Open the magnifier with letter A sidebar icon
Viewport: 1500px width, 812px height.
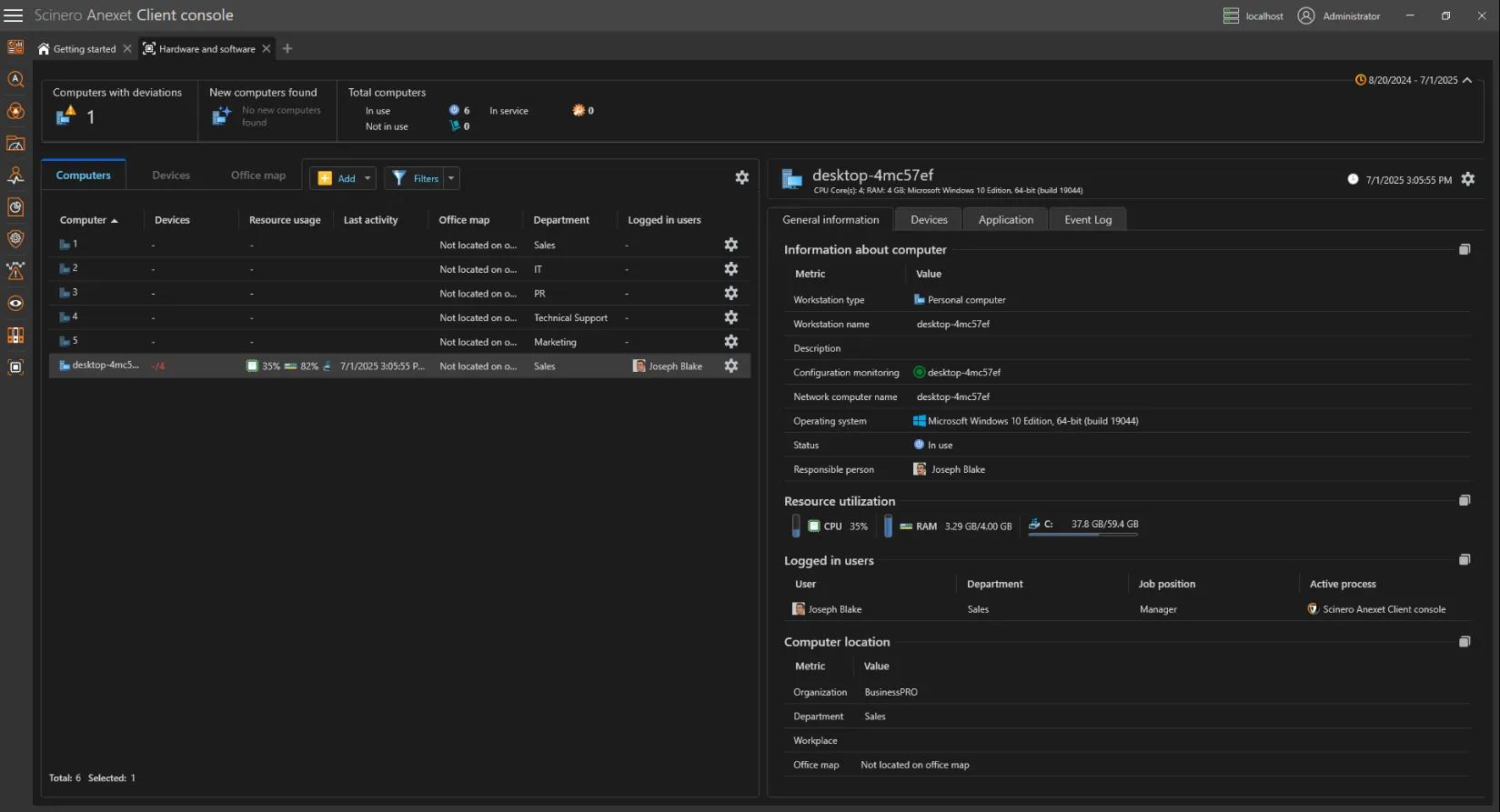point(15,79)
